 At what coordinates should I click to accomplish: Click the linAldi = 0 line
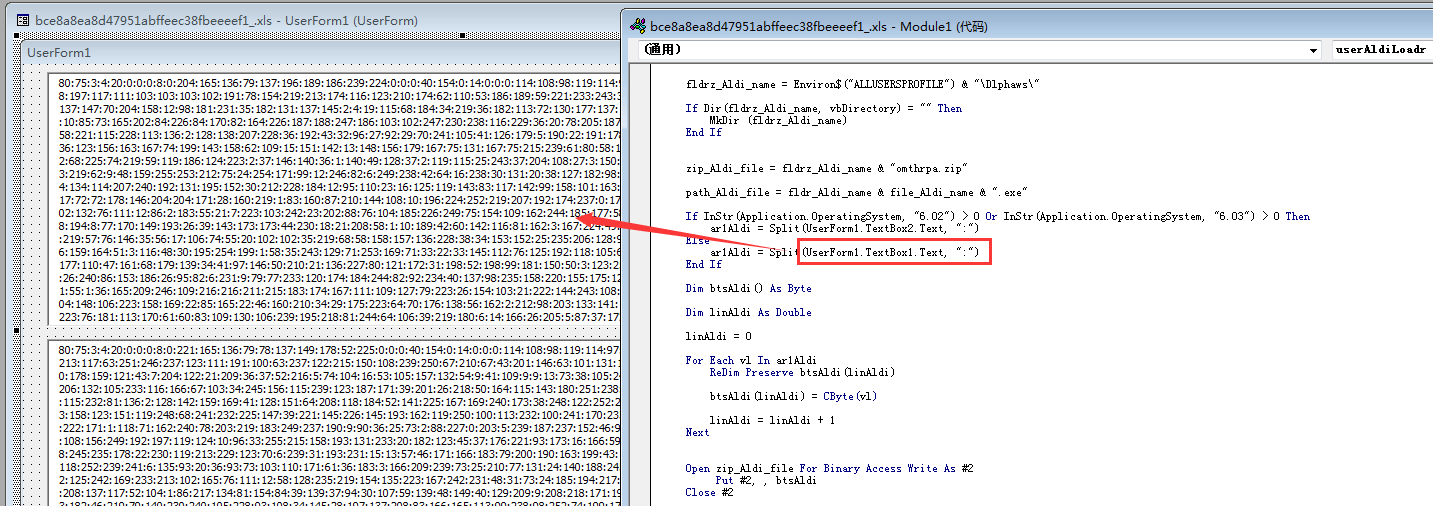[718, 336]
